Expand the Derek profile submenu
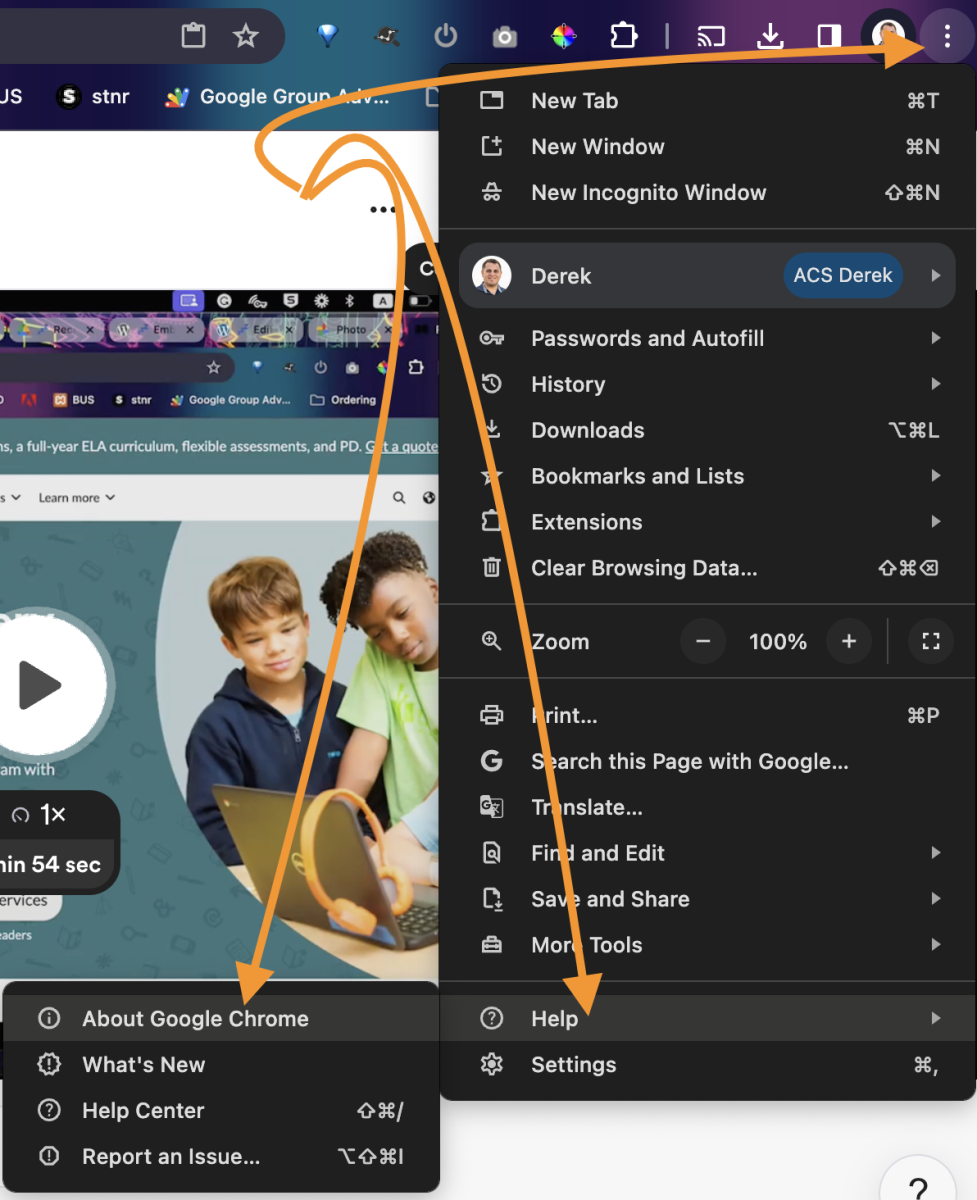 pyautogui.click(x=708, y=275)
